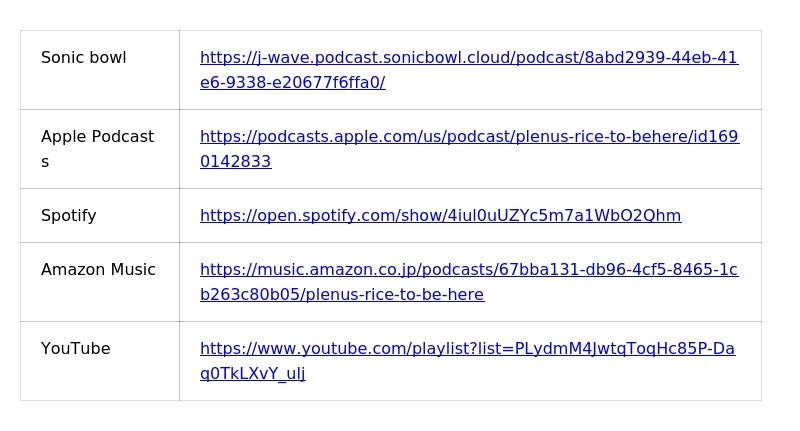Image resolution: width=800 pixels, height=431 pixels.
Task: Select the 'Sonic bowl' label cell
Action: (x=84, y=58)
